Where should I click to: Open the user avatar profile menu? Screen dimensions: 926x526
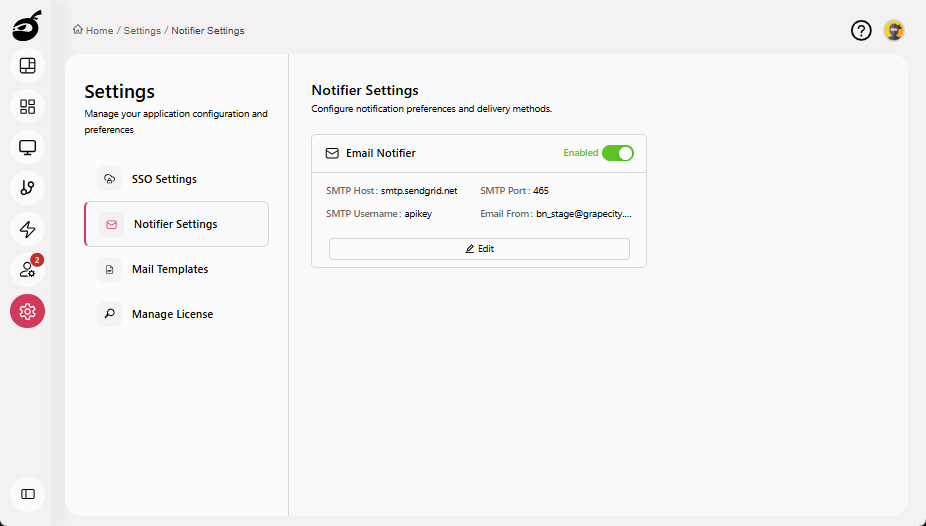click(x=894, y=30)
